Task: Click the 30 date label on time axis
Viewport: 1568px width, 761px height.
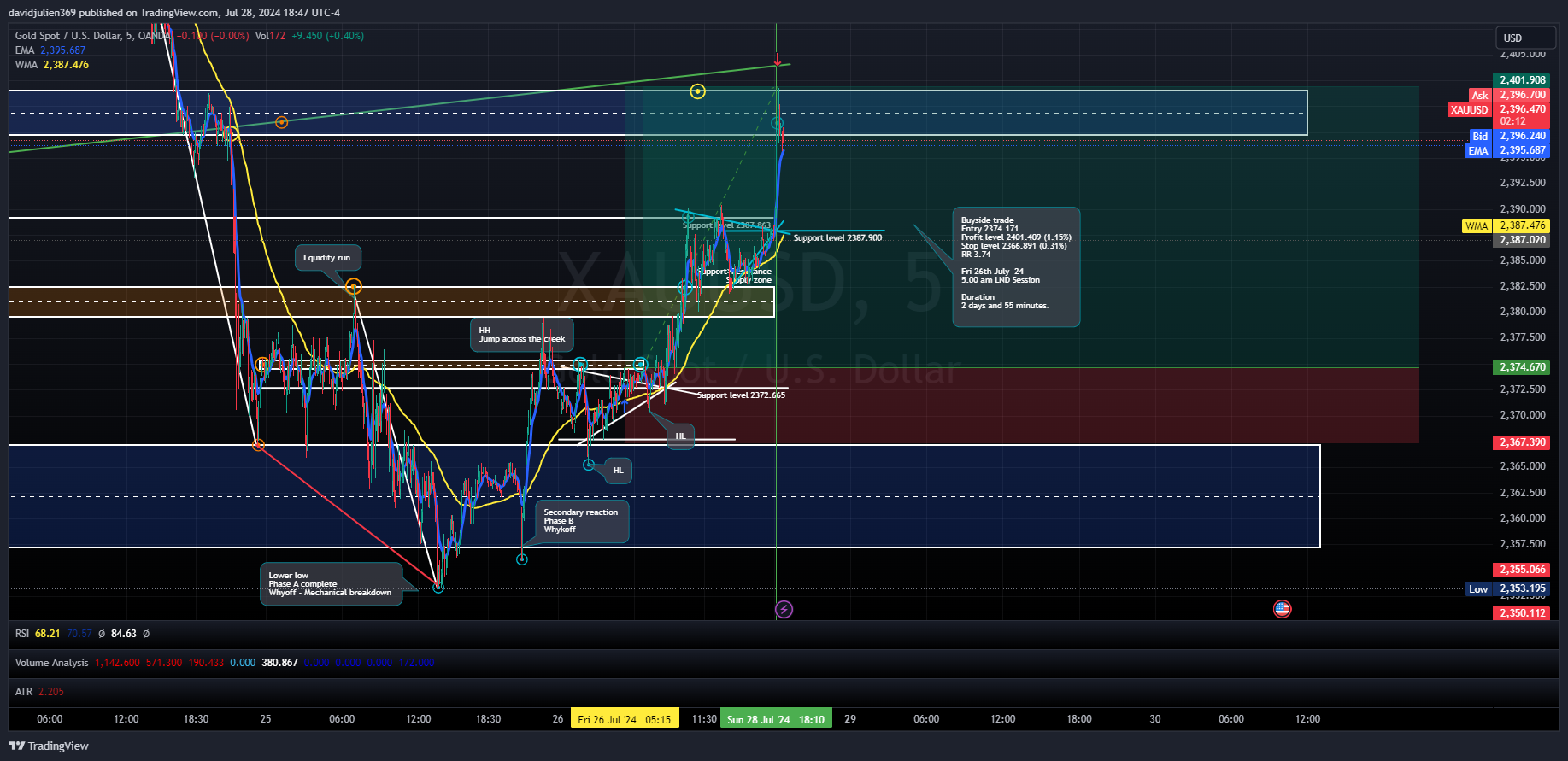Action: (x=1155, y=719)
